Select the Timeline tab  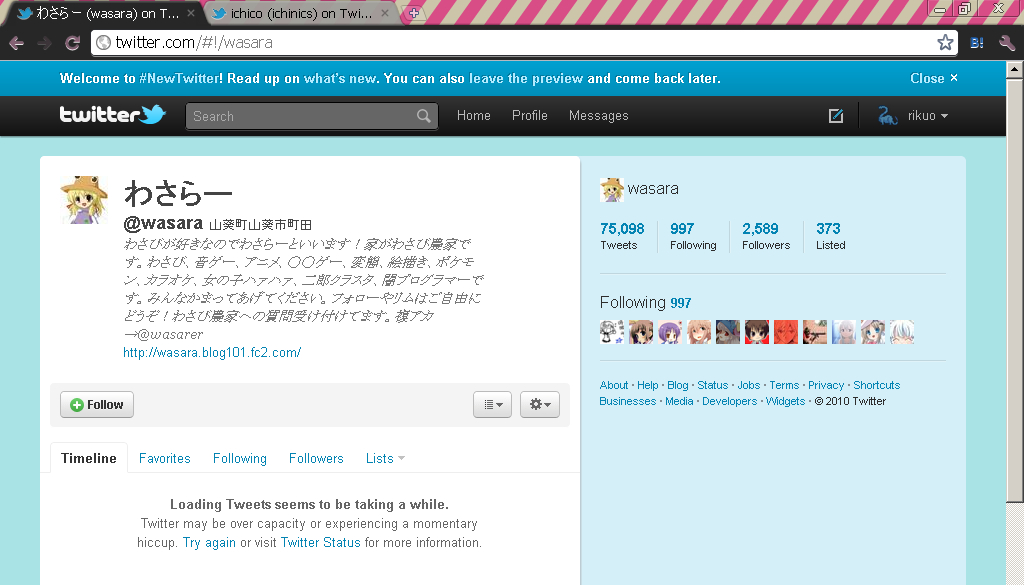point(89,458)
